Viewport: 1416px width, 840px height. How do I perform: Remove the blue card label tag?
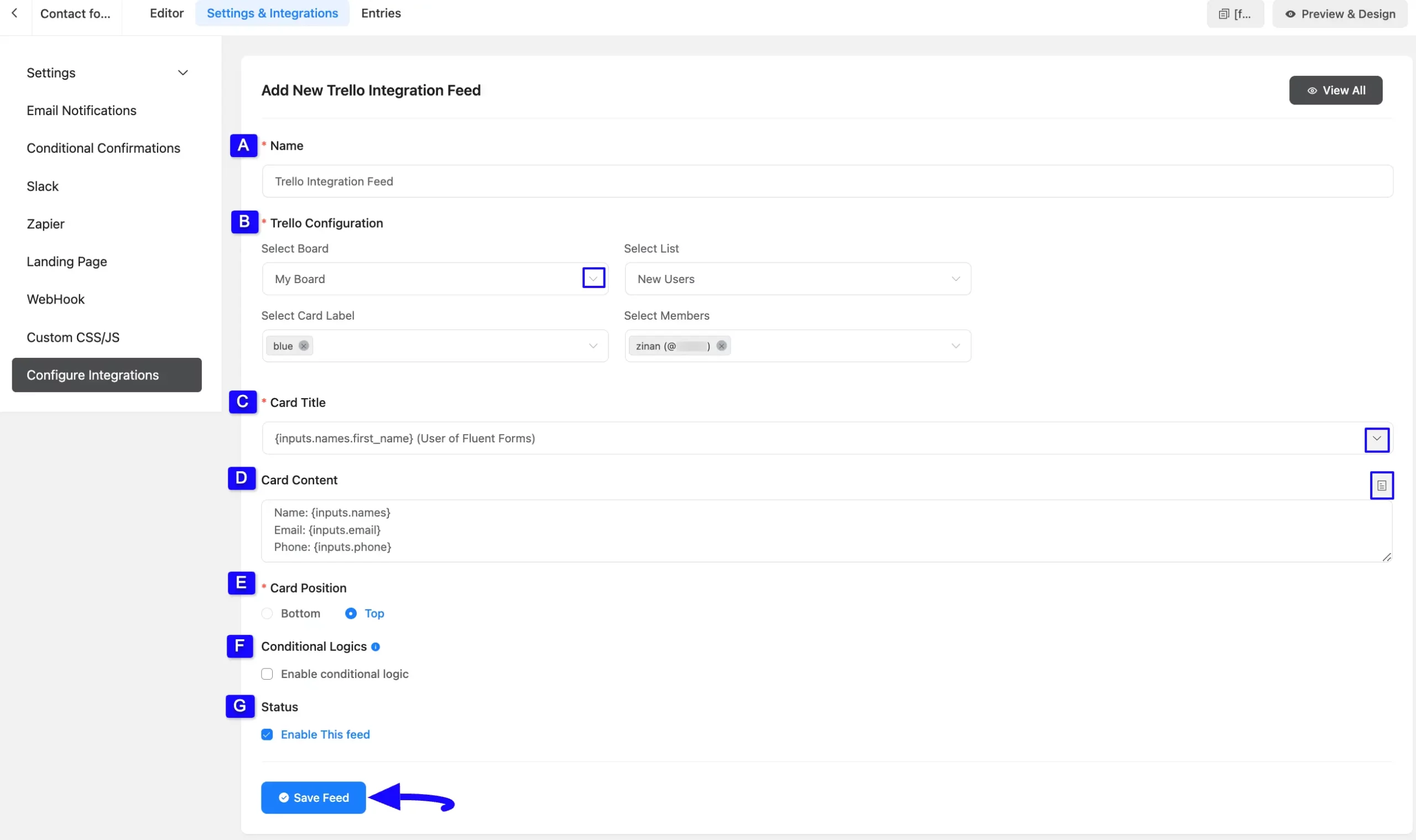tap(304, 346)
